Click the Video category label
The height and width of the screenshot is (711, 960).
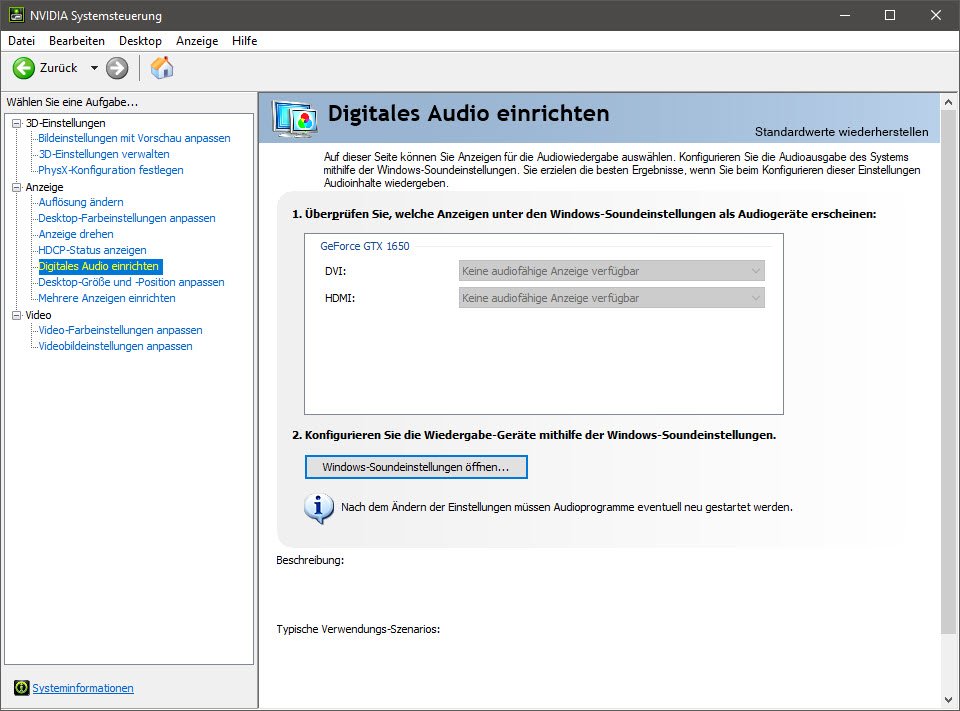[38, 315]
